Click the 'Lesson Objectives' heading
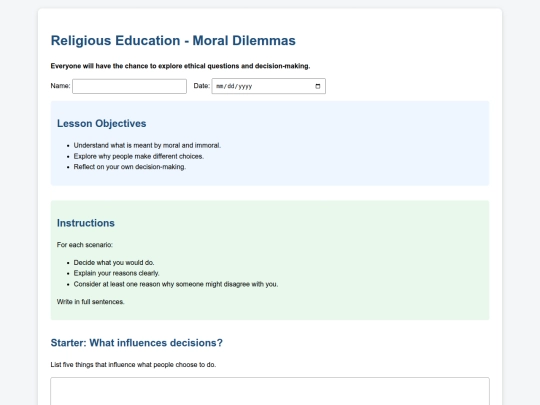Image resolution: width=540 pixels, height=405 pixels. (x=102, y=123)
